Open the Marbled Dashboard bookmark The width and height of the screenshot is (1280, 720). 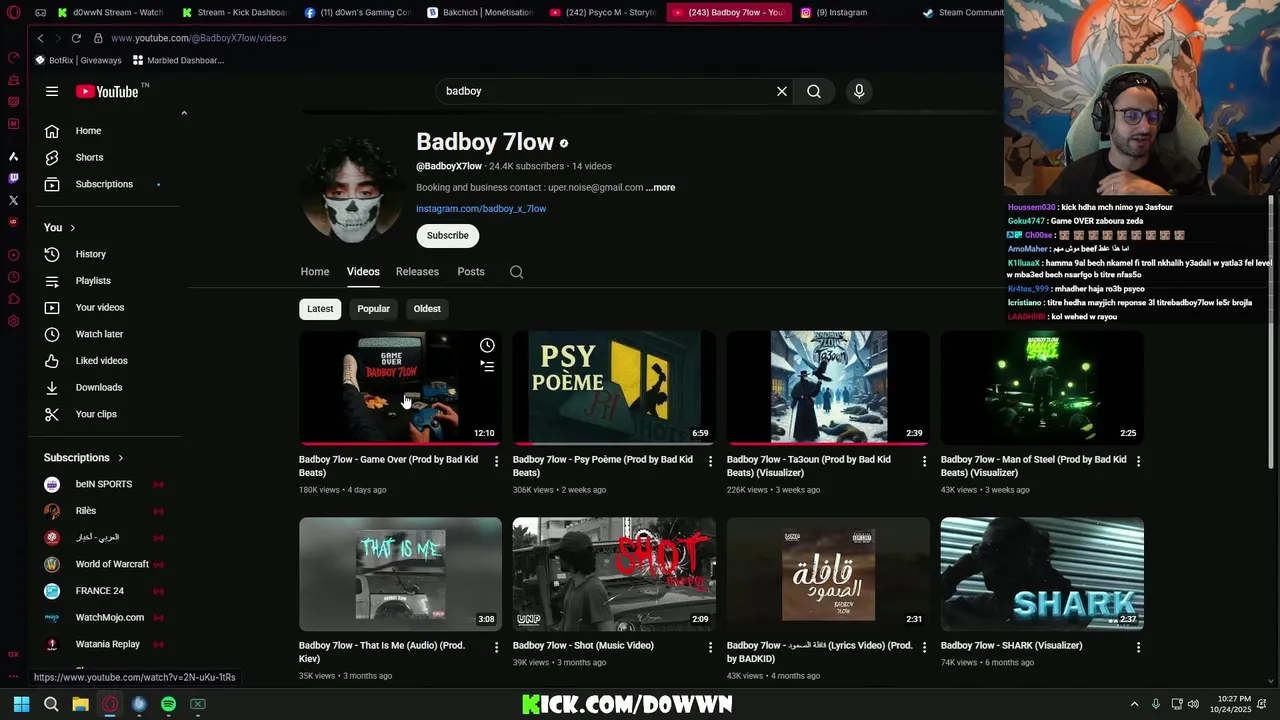tap(178, 60)
